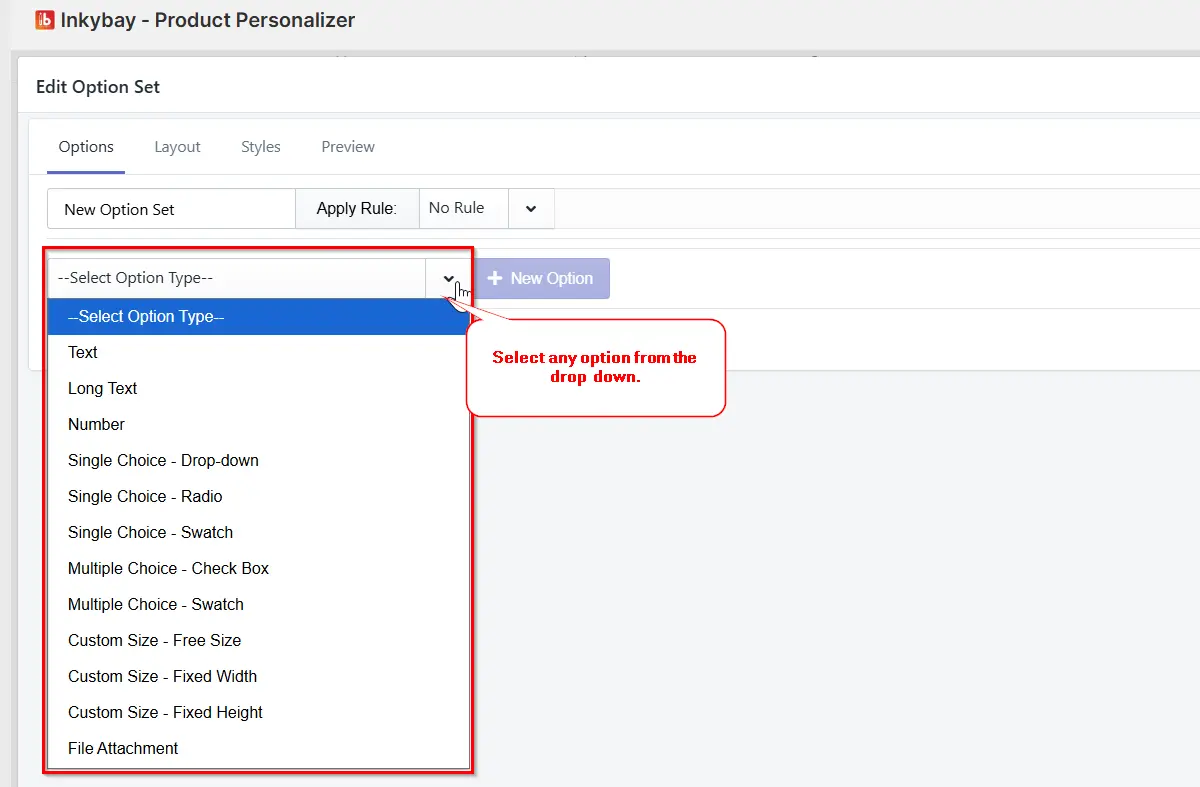Click the Apply Rule chevron arrow
This screenshot has height=787, width=1200.
tap(531, 209)
